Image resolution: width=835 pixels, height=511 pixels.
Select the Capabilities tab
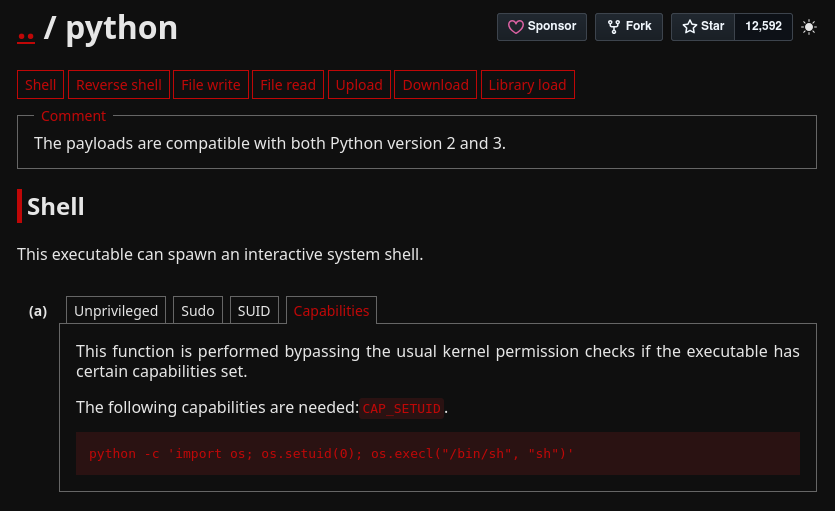coord(331,311)
